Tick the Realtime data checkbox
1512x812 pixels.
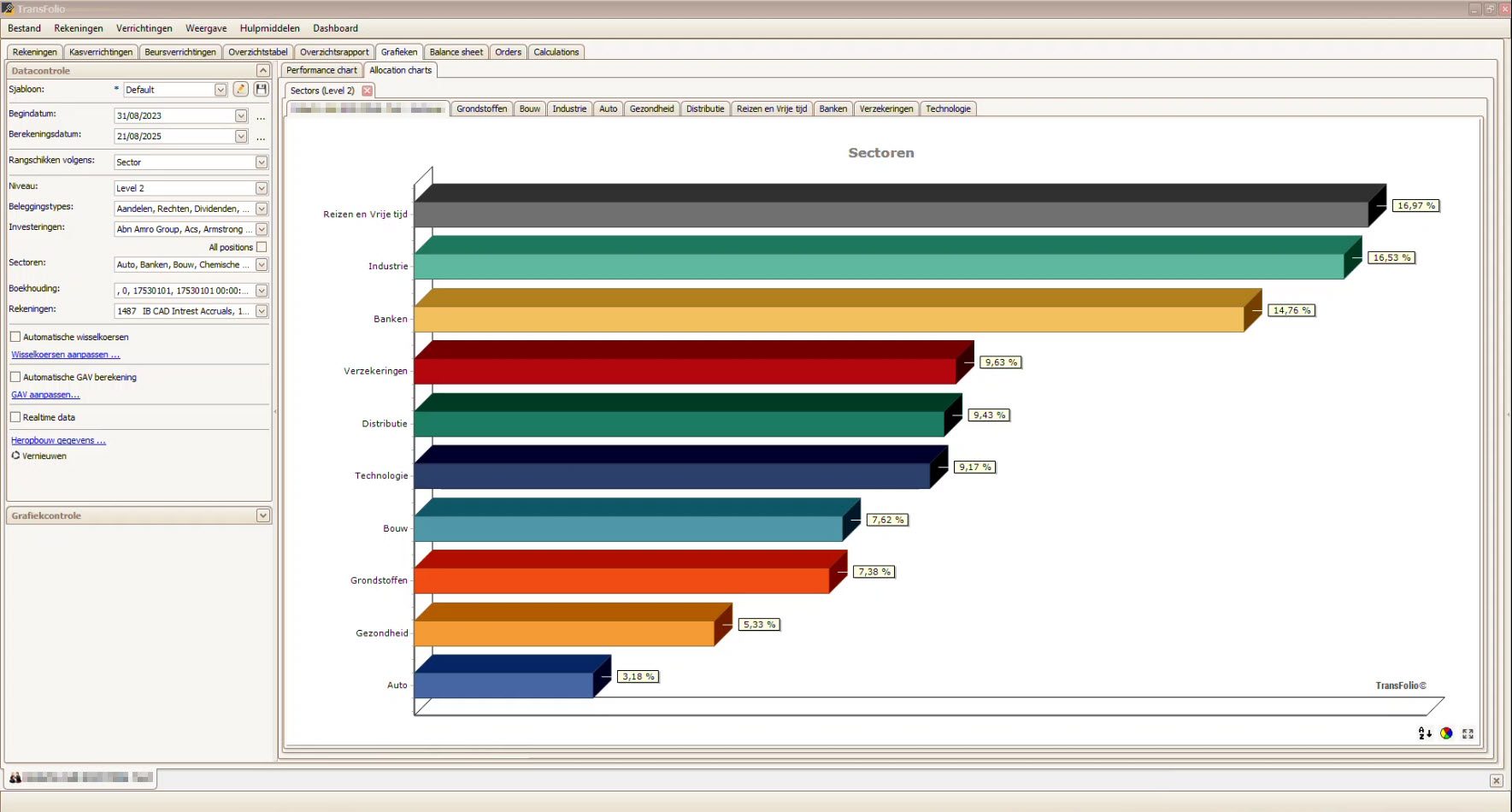click(x=15, y=417)
